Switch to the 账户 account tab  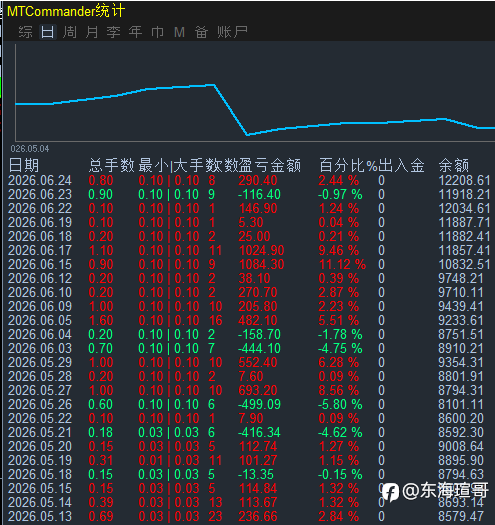(x=232, y=32)
